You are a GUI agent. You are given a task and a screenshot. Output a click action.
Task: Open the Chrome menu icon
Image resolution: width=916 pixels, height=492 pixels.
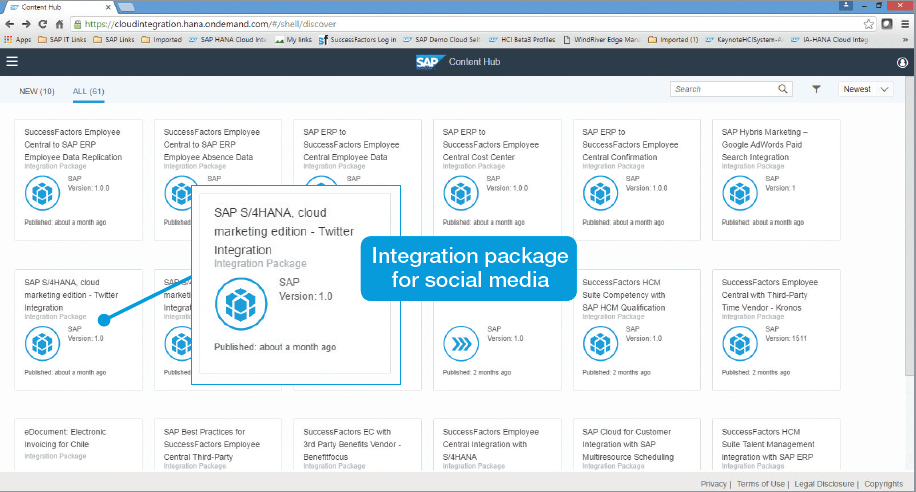[905, 24]
